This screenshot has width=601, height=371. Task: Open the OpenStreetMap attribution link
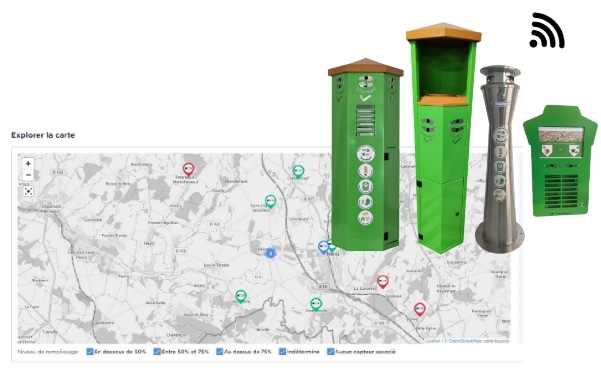[x=465, y=341]
